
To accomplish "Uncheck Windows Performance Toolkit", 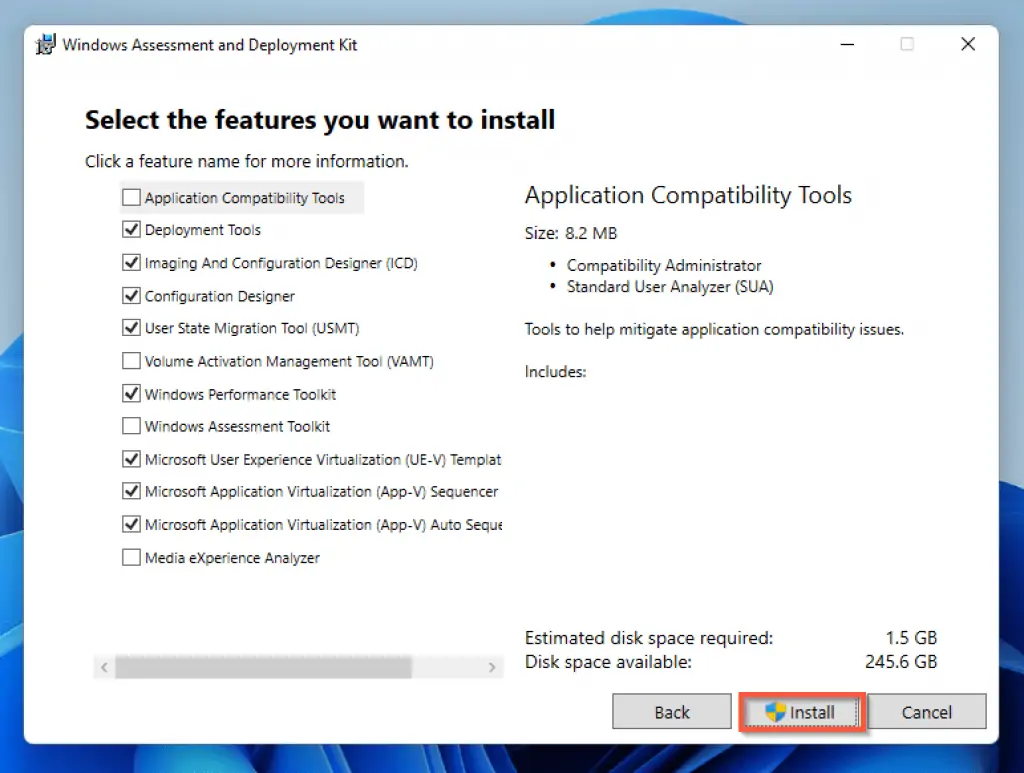I will click(131, 394).
